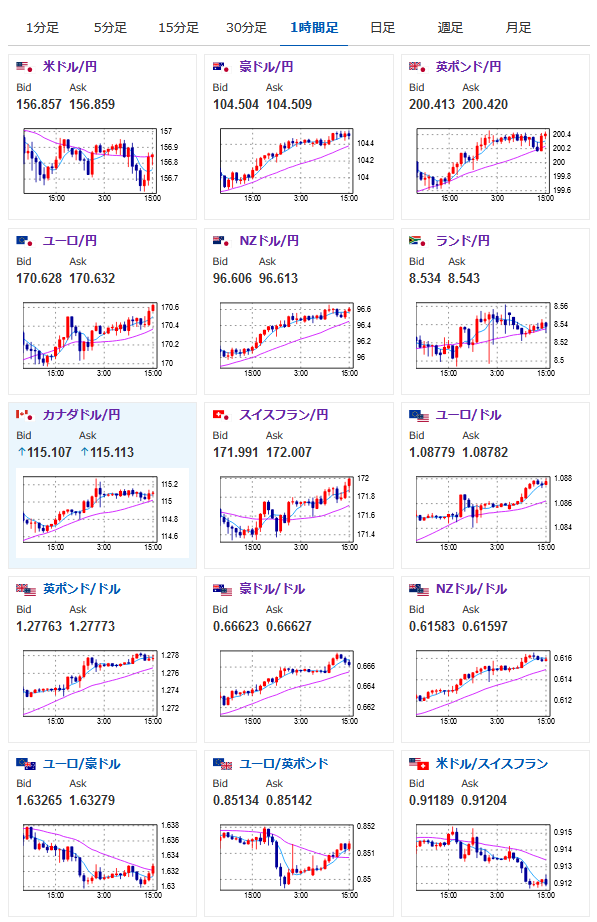Click the Canada flag icon beside カナダドル/円

(24, 415)
